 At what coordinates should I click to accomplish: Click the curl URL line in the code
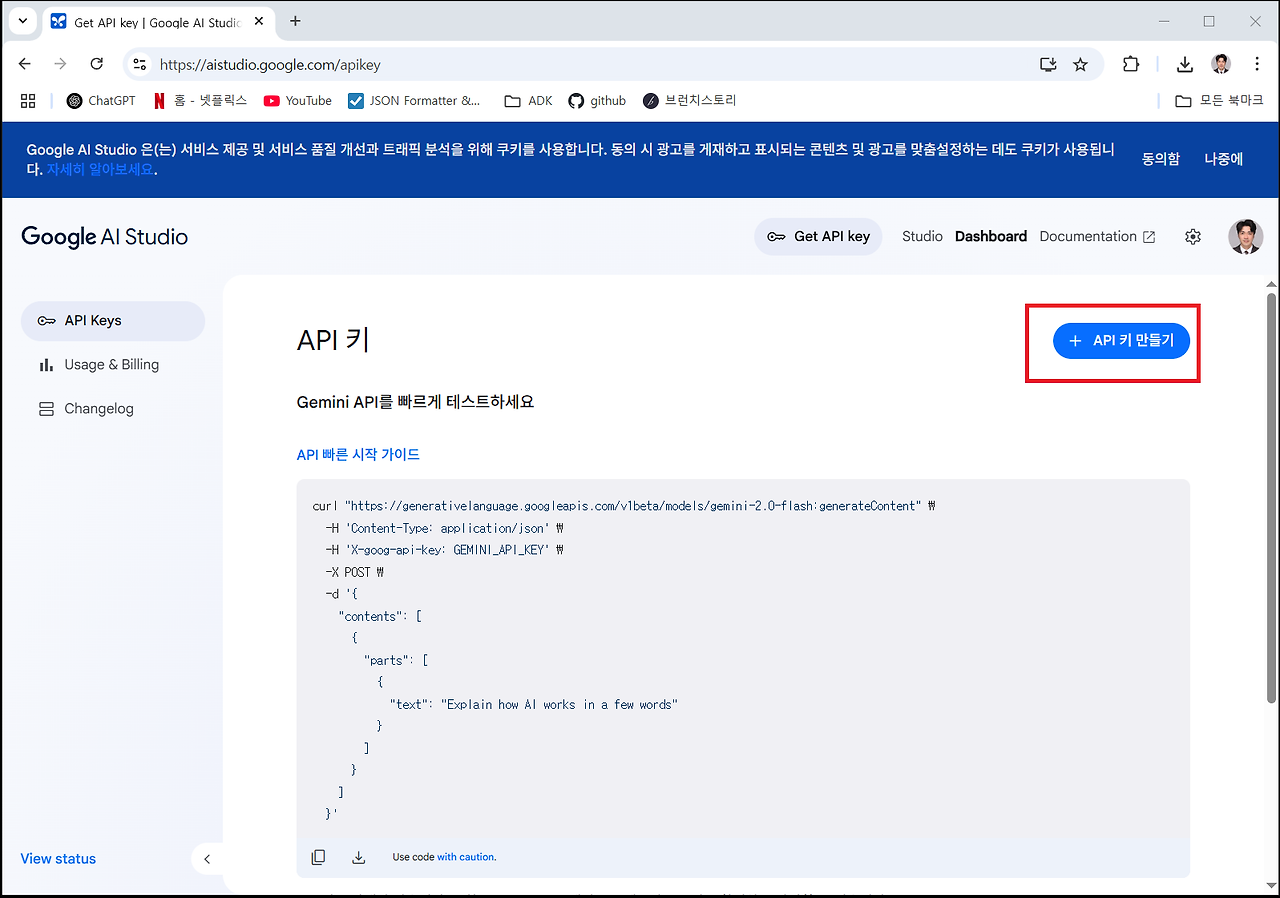[x=624, y=507]
